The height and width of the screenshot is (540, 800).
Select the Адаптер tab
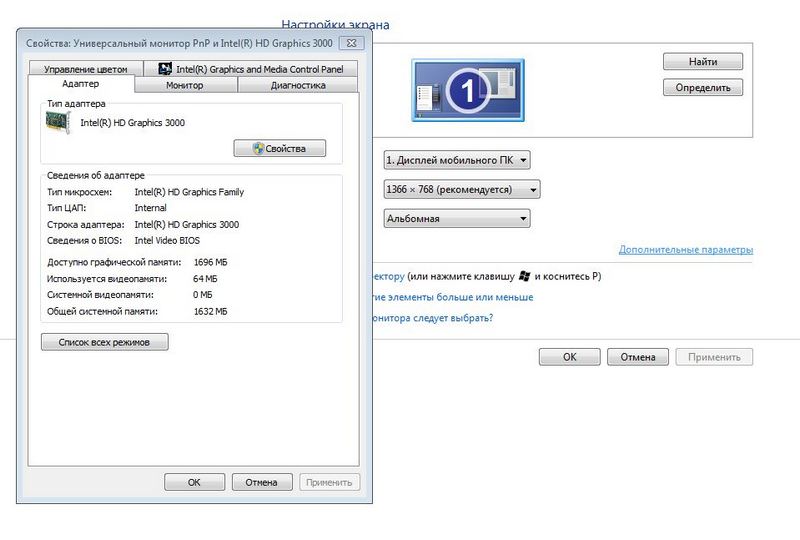81,85
